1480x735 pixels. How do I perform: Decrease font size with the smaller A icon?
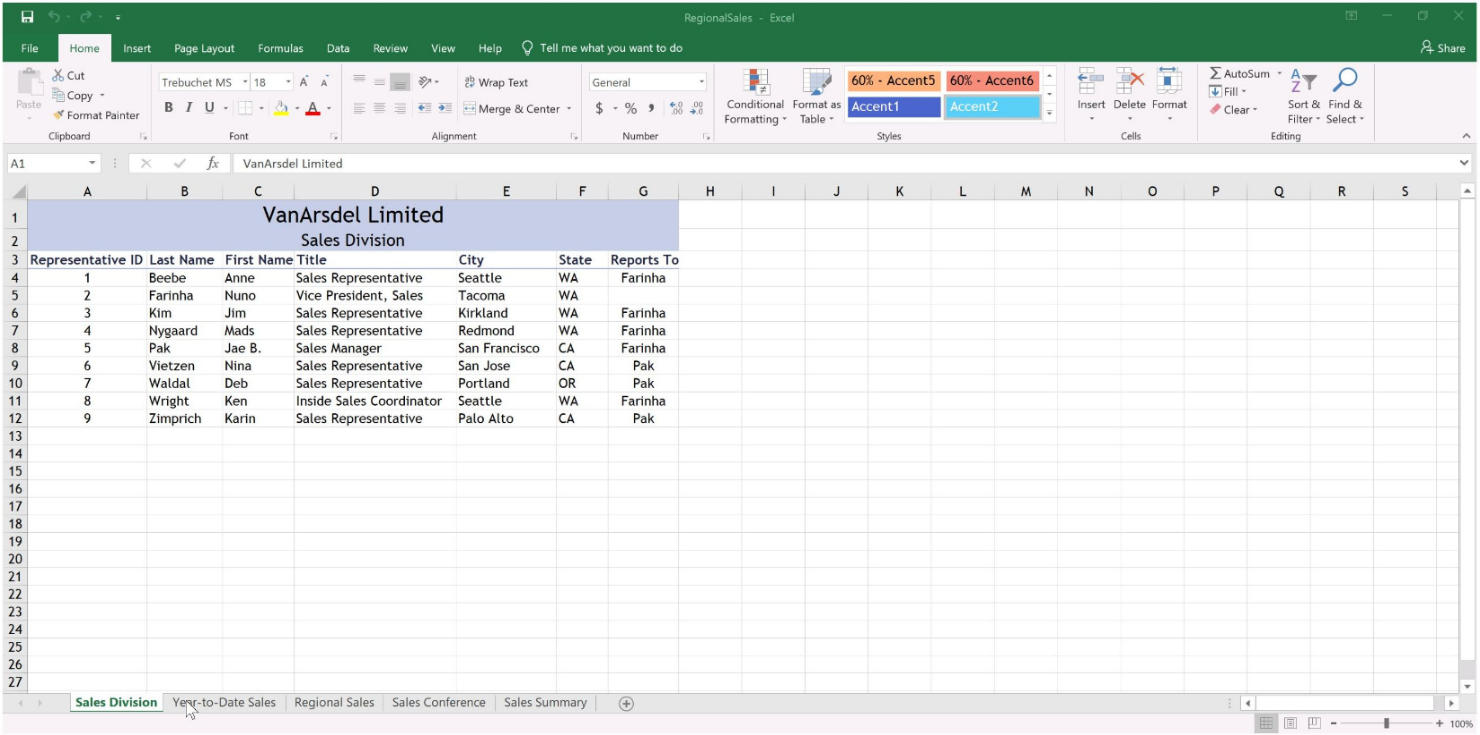(x=325, y=82)
